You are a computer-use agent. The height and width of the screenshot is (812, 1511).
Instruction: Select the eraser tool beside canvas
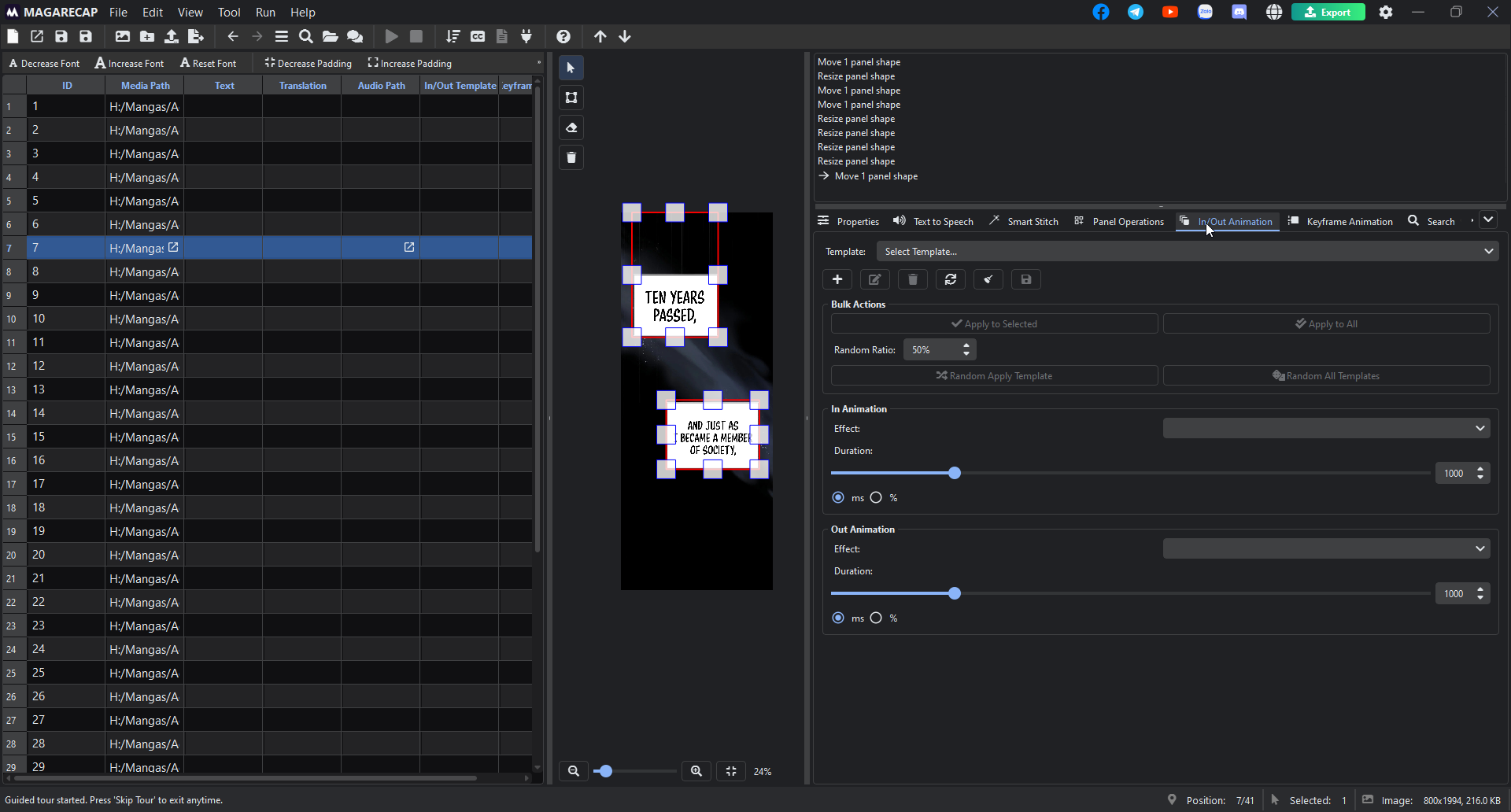tap(571, 127)
